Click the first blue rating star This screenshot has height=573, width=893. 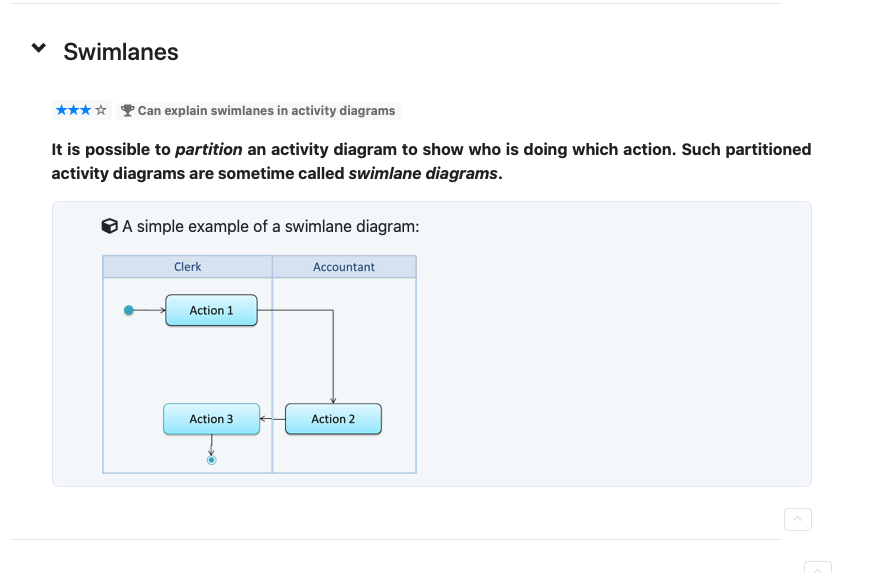61,110
